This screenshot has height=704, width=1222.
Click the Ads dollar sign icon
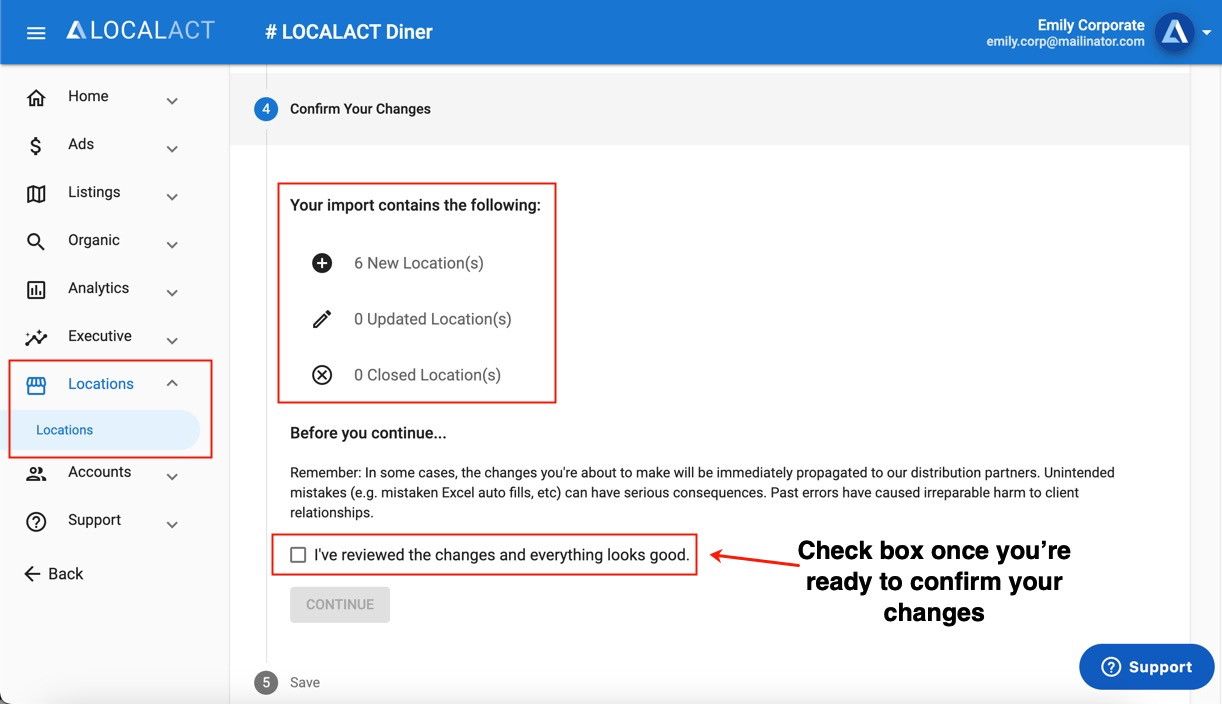pyautogui.click(x=36, y=146)
